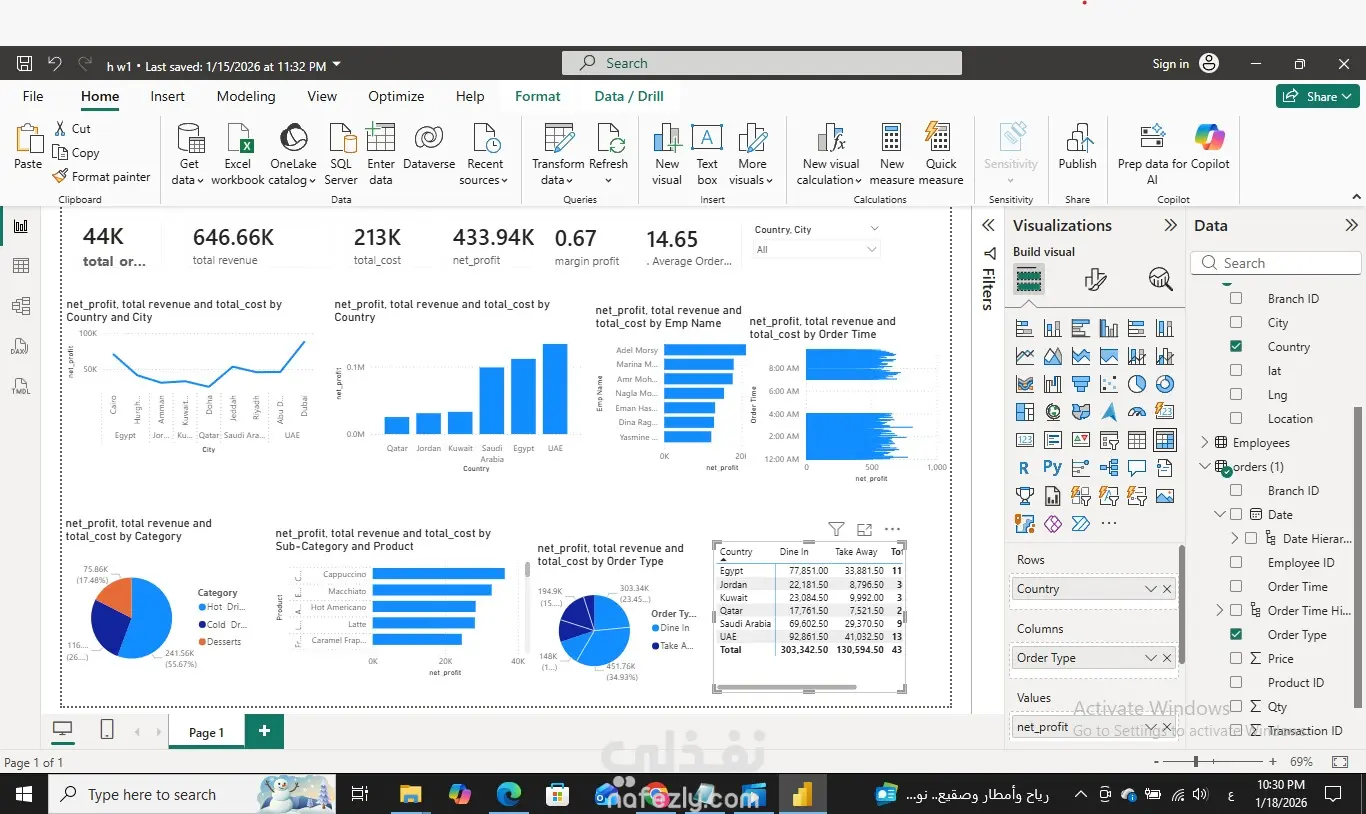Open the Analytics pane magnifier icon
This screenshot has height=814, width=1366.
tap(1160, 279)
